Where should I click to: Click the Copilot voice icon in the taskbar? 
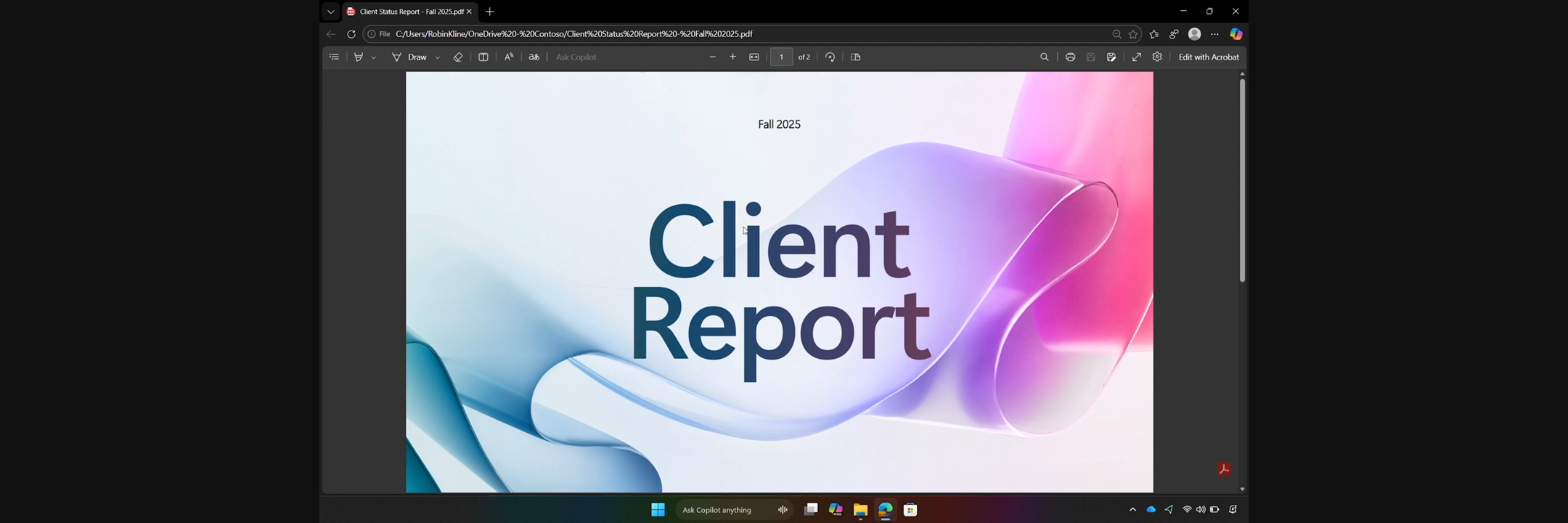pos(783,510)
